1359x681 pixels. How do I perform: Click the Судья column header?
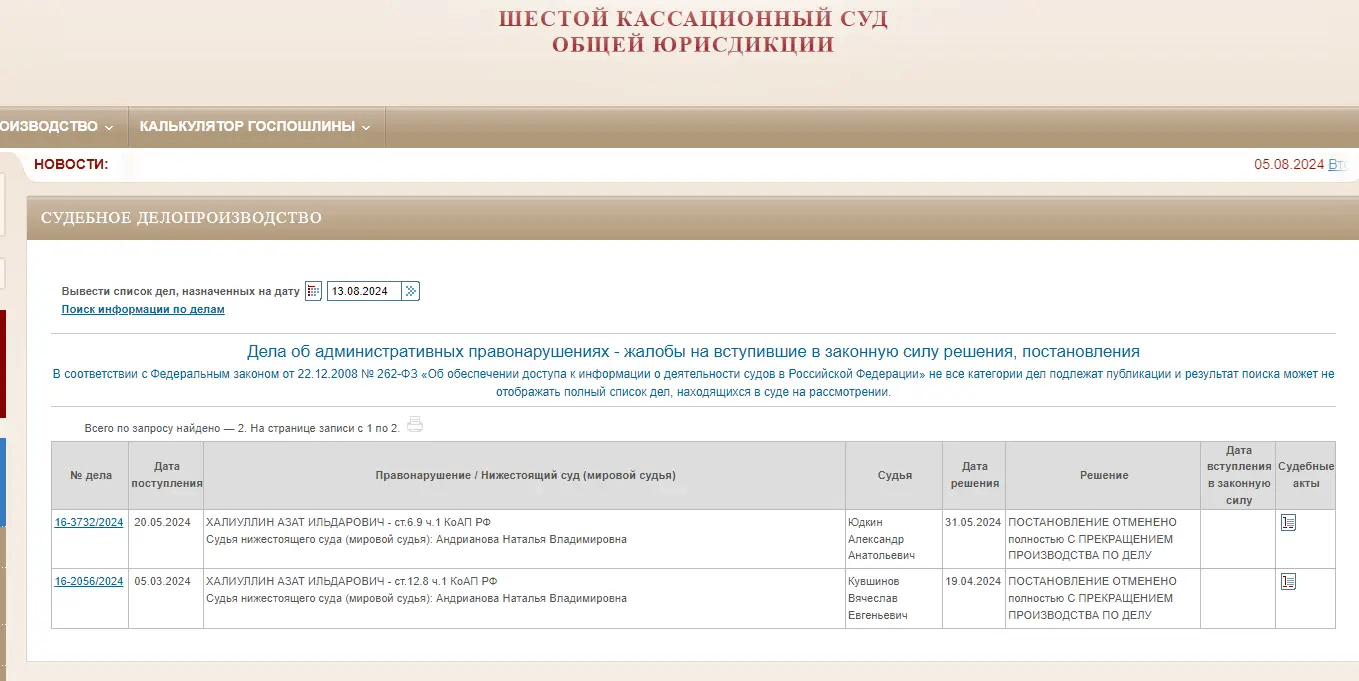pyautogui.click(x=894, y=476)
